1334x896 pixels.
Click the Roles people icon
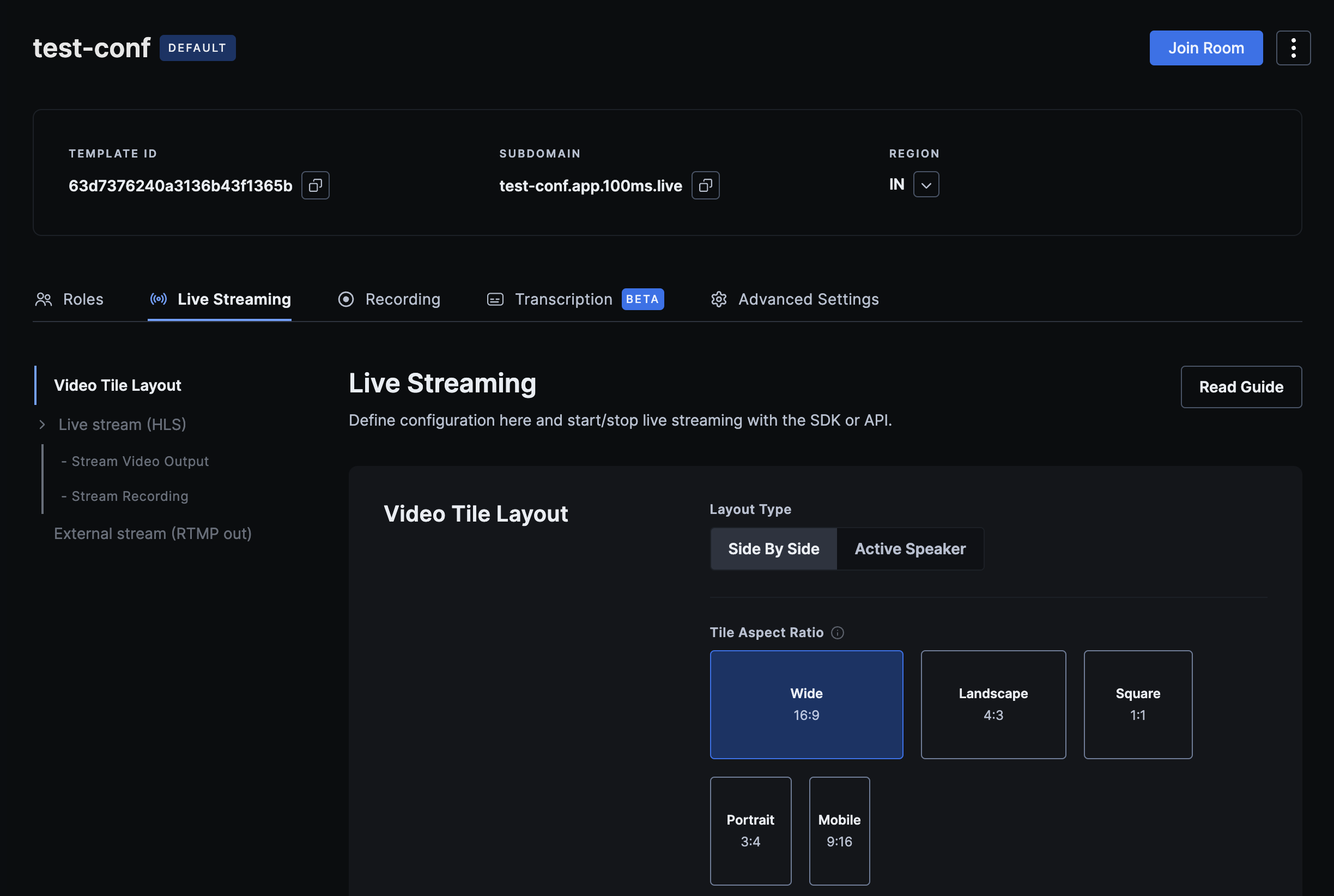click(44, 299)
